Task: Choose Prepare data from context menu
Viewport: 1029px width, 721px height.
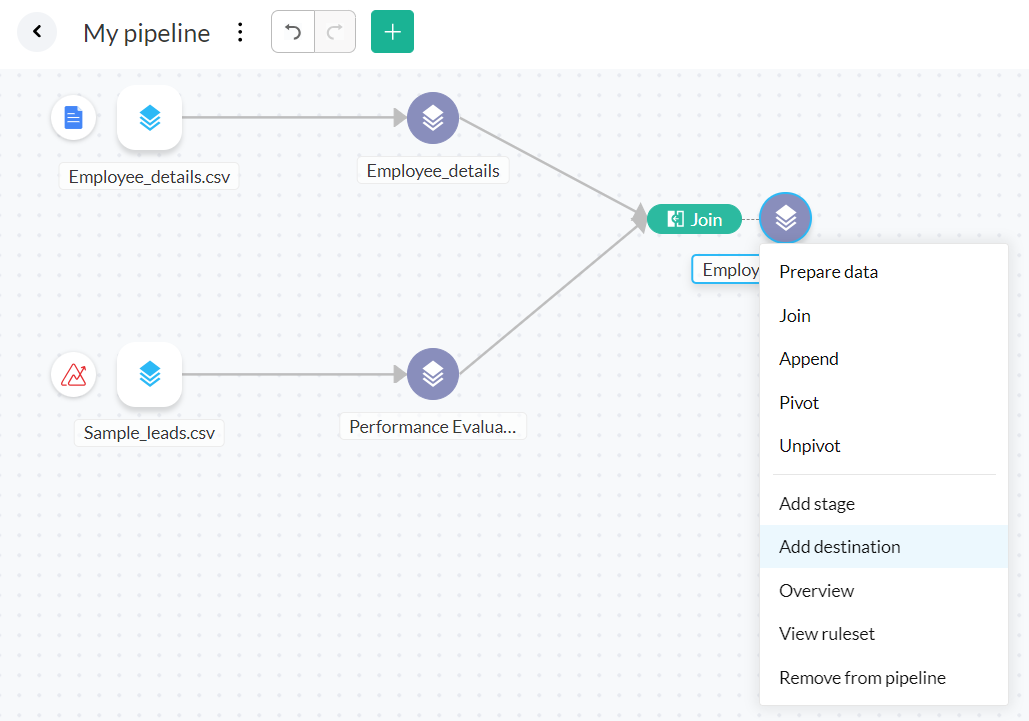Action: coord(883,272)
